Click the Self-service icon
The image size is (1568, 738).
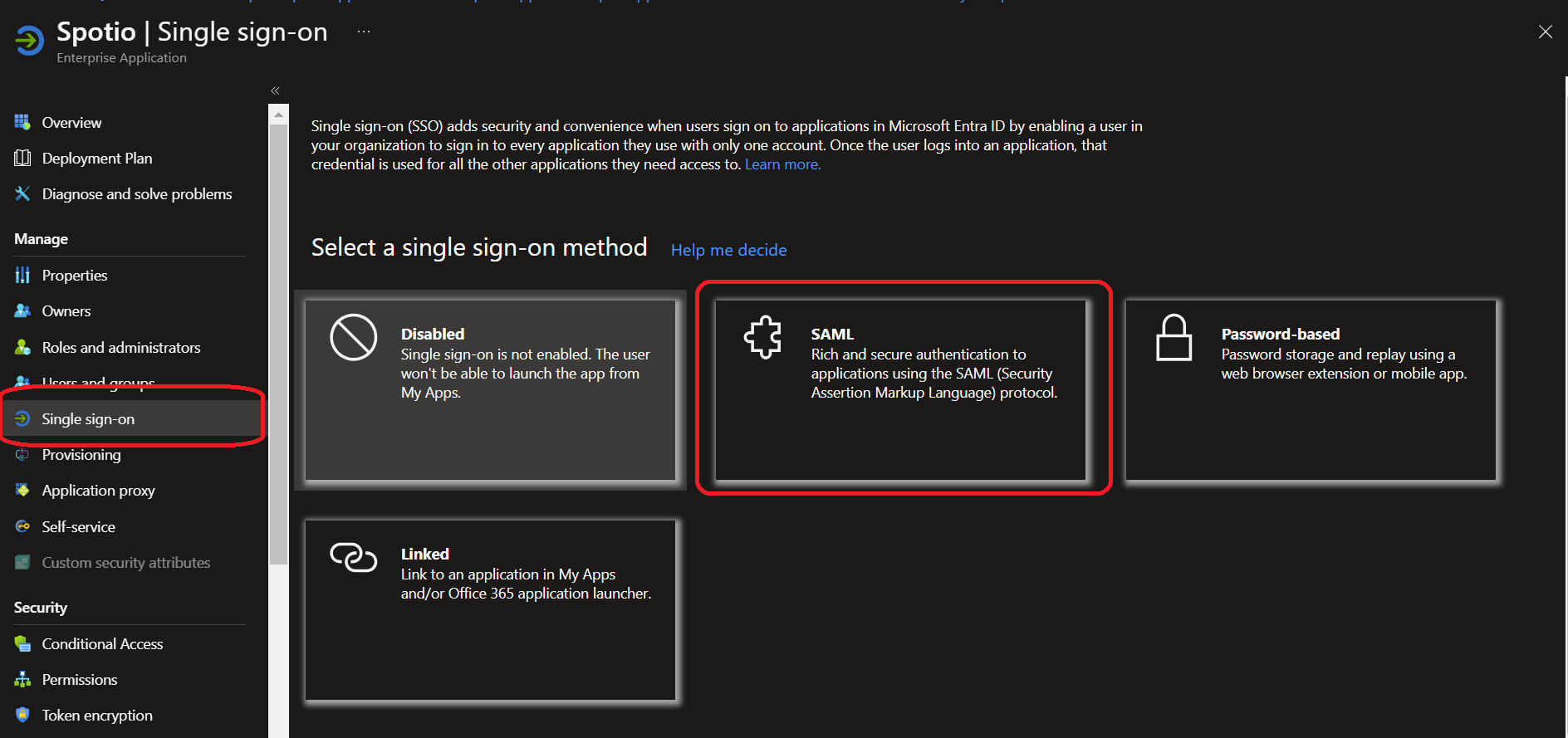22,526
